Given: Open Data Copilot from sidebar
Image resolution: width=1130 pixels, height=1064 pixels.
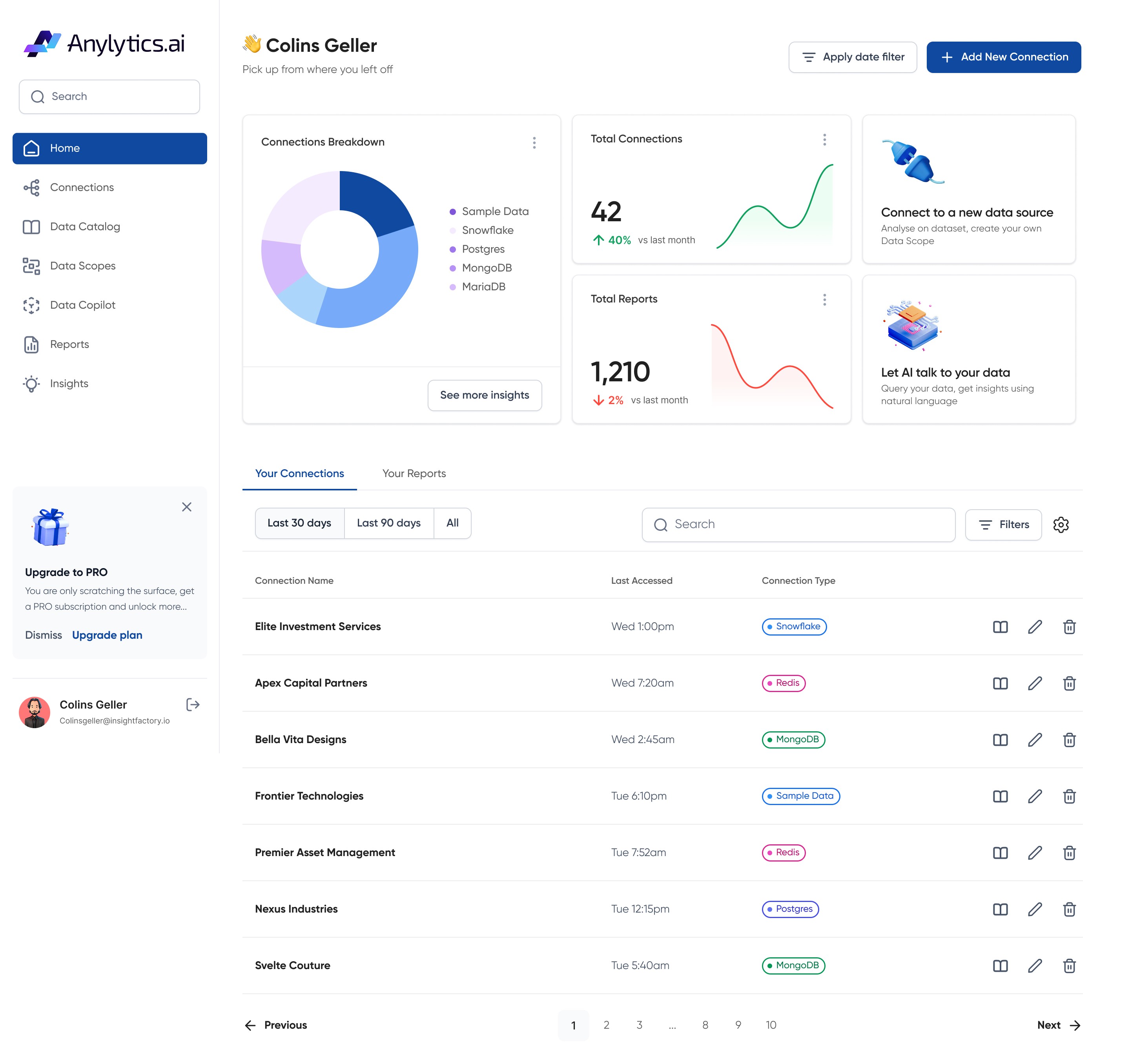Looking at the screenshot, I should coord(82,305).
